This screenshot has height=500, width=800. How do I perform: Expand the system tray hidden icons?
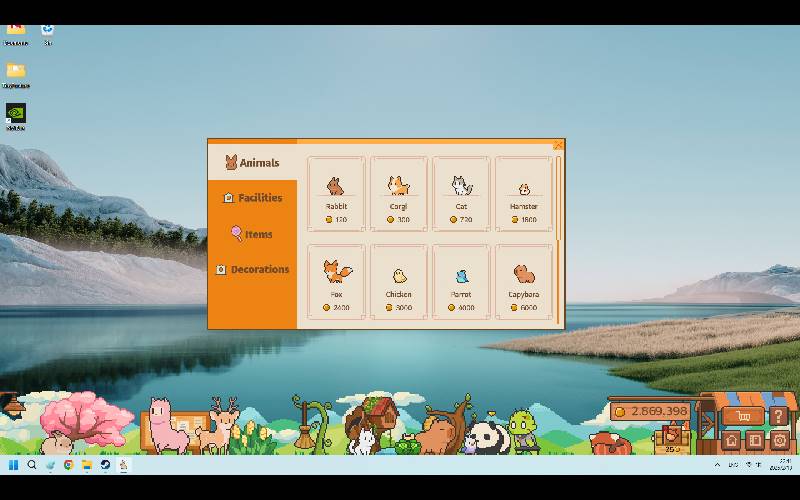pos(717,465)
